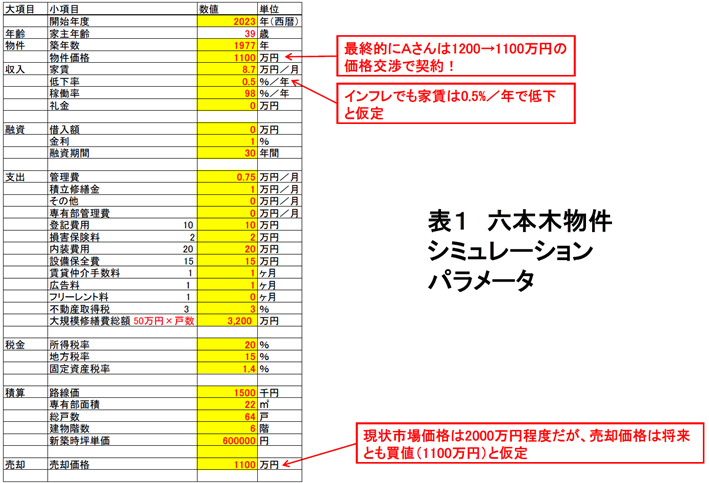
Task: Select the 路線価 value cell showing 1500
Action: tap(228, 393)
